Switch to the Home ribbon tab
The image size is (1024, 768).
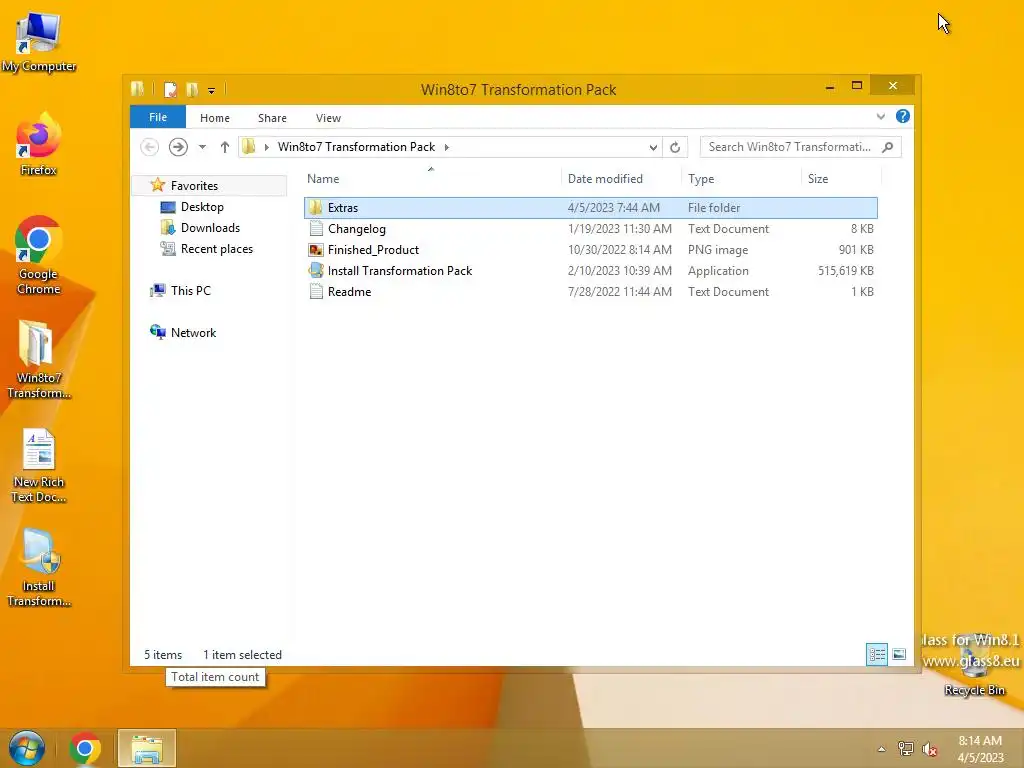pos(215,118)
